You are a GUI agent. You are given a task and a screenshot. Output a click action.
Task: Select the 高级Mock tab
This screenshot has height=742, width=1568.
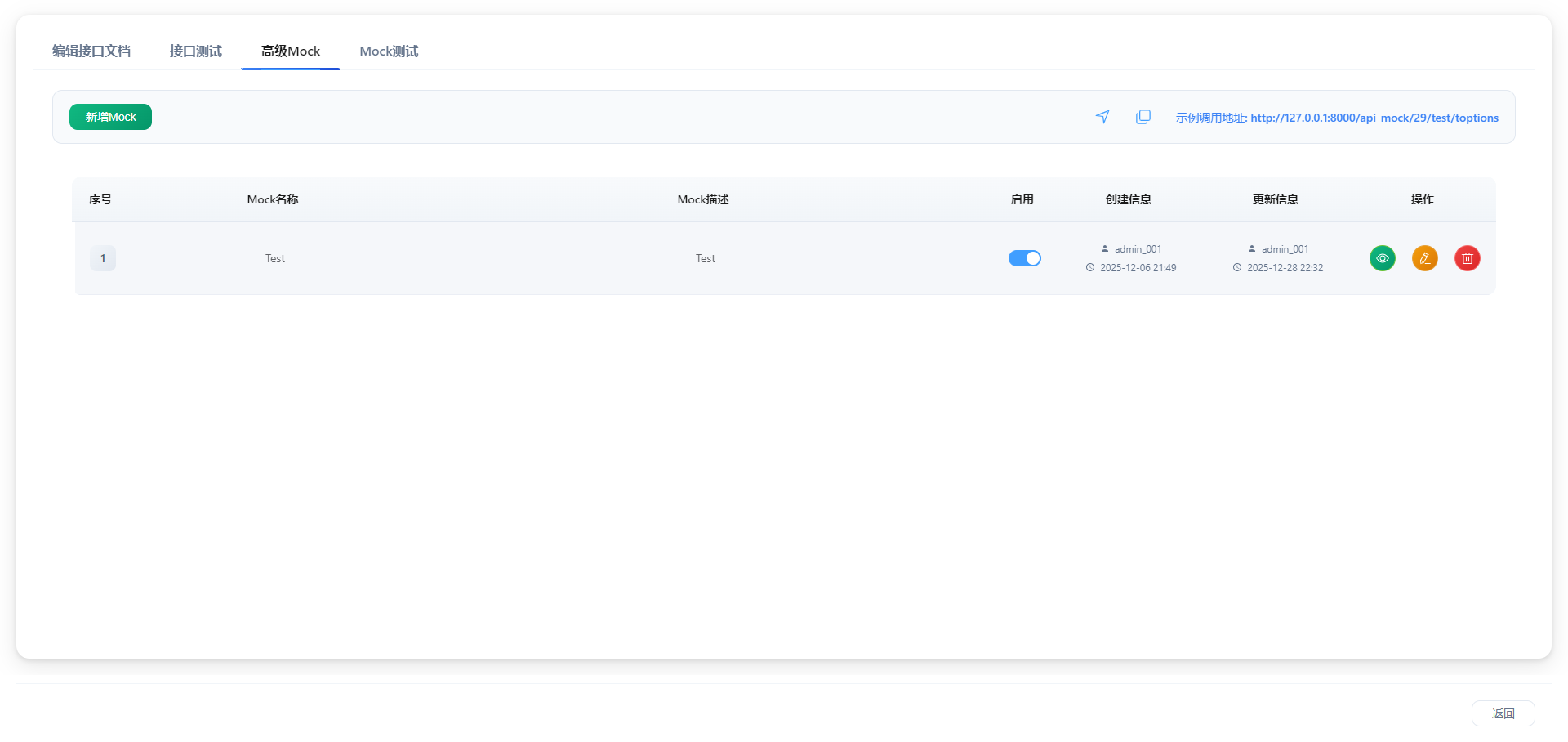pyautogui.click(x=291, y=51)
